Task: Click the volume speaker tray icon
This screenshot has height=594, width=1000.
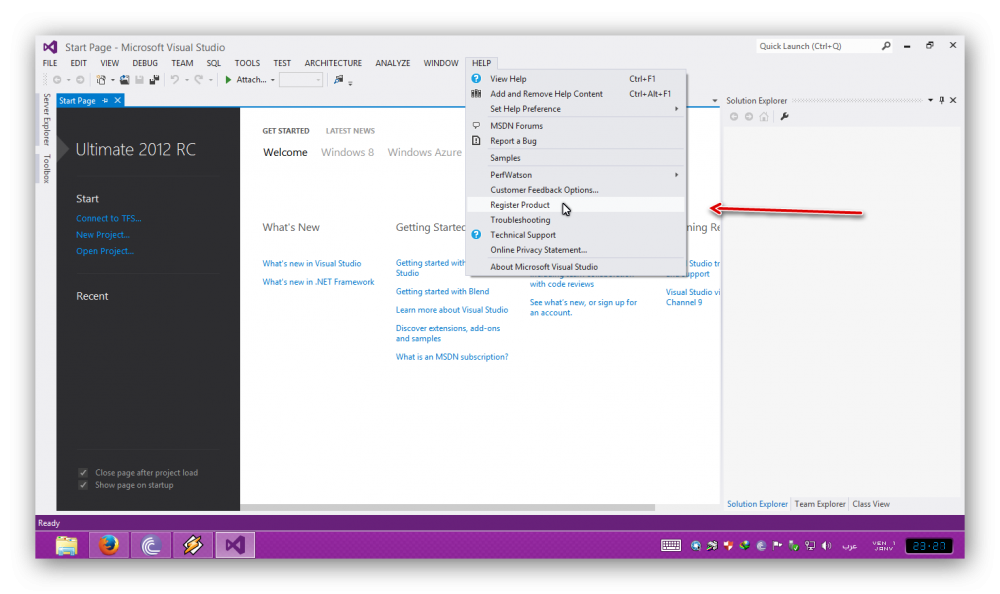Action: (827, 546)
